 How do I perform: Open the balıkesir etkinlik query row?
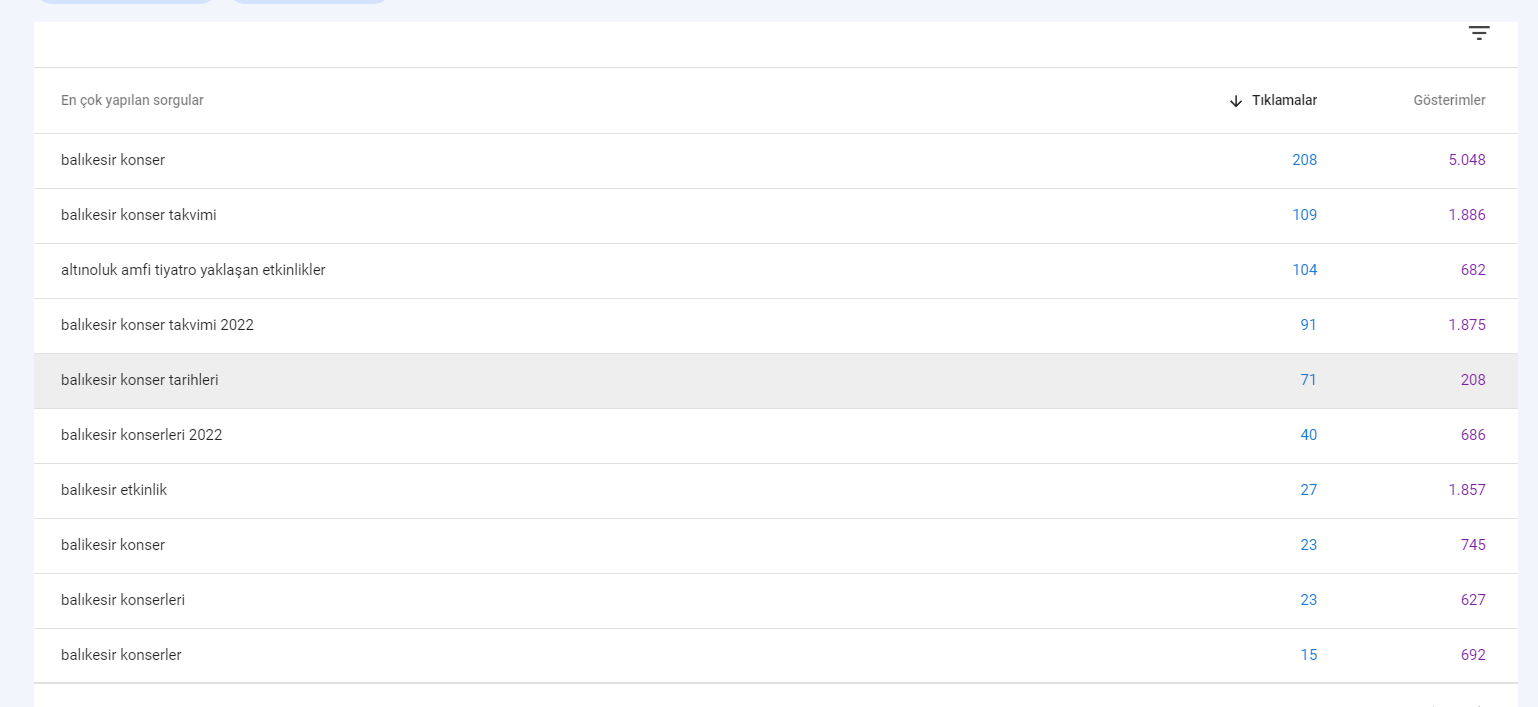coord(776,491)
